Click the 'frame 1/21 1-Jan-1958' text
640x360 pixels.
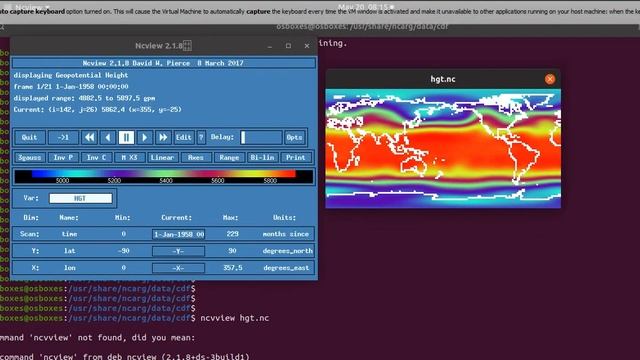71,87
